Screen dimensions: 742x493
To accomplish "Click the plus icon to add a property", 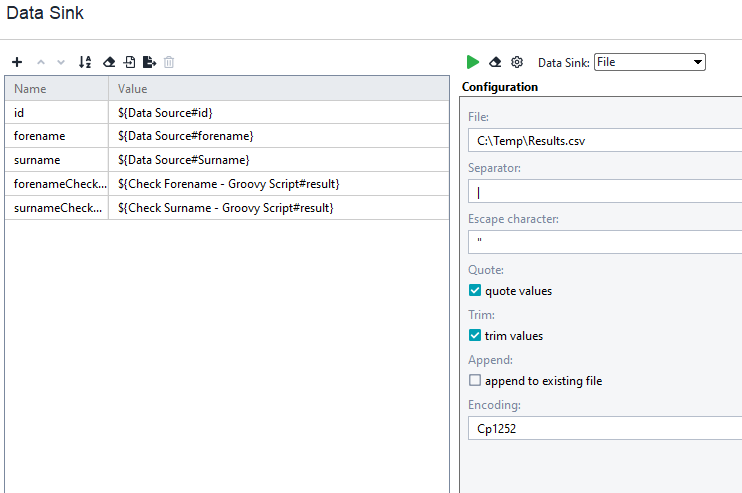I will (17, 62).
